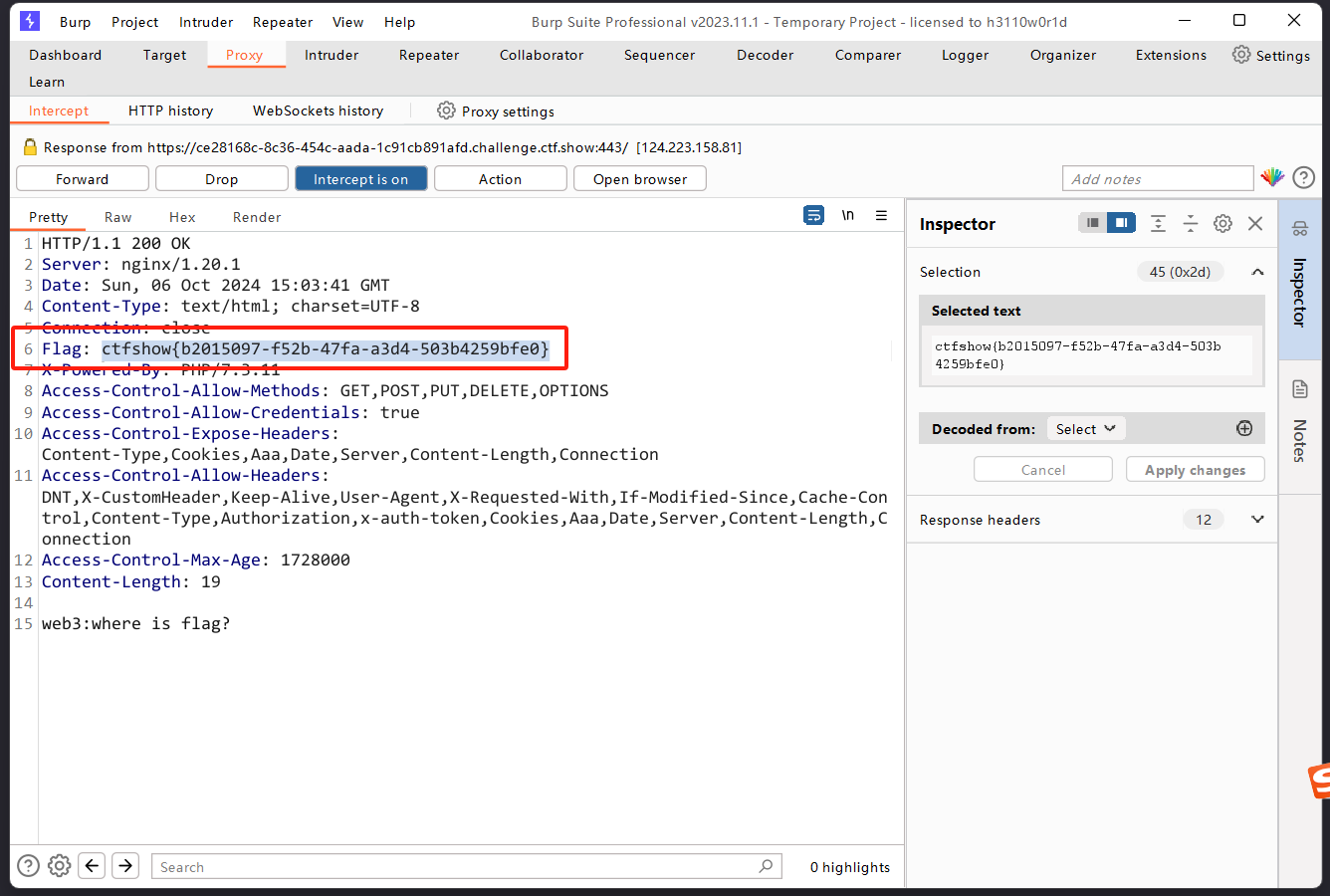This screenshot has height=896, width=1330.
Task: Click the ctfshow flag value on line 6
Action: [326, 348]
